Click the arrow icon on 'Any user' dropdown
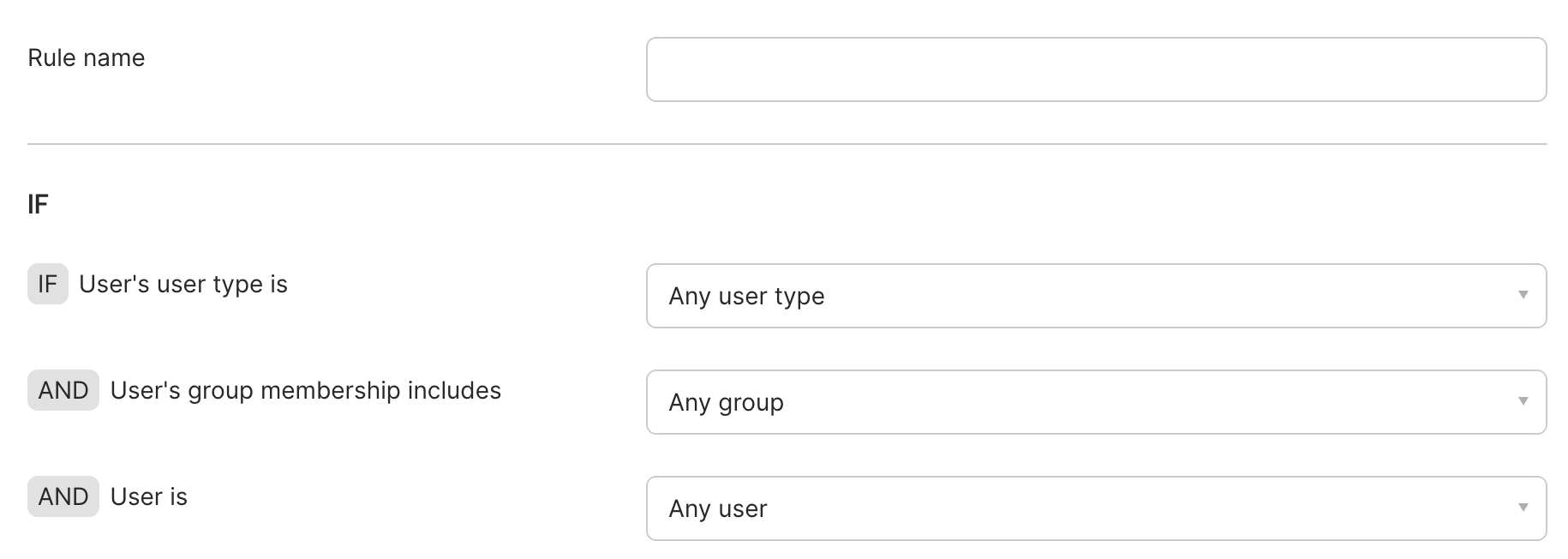The height and width of the screenshot is (559, 1568). [x=1523, y=508]
